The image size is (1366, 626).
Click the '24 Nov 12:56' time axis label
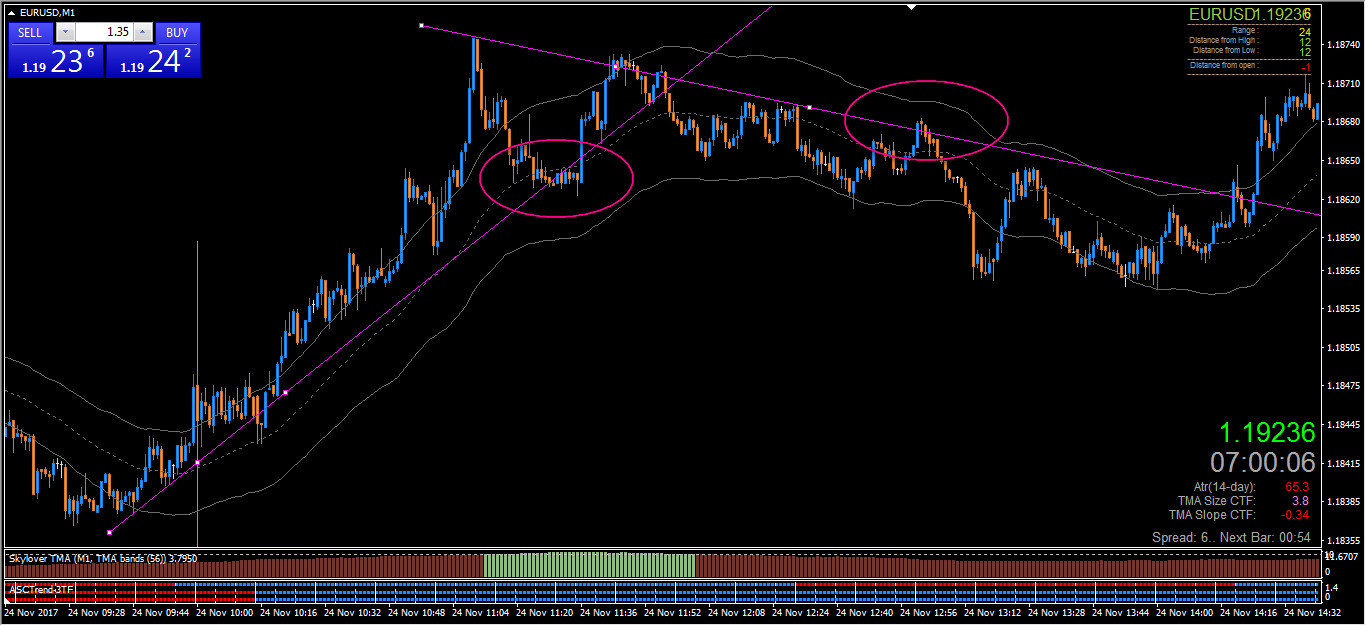coord(929,612)
